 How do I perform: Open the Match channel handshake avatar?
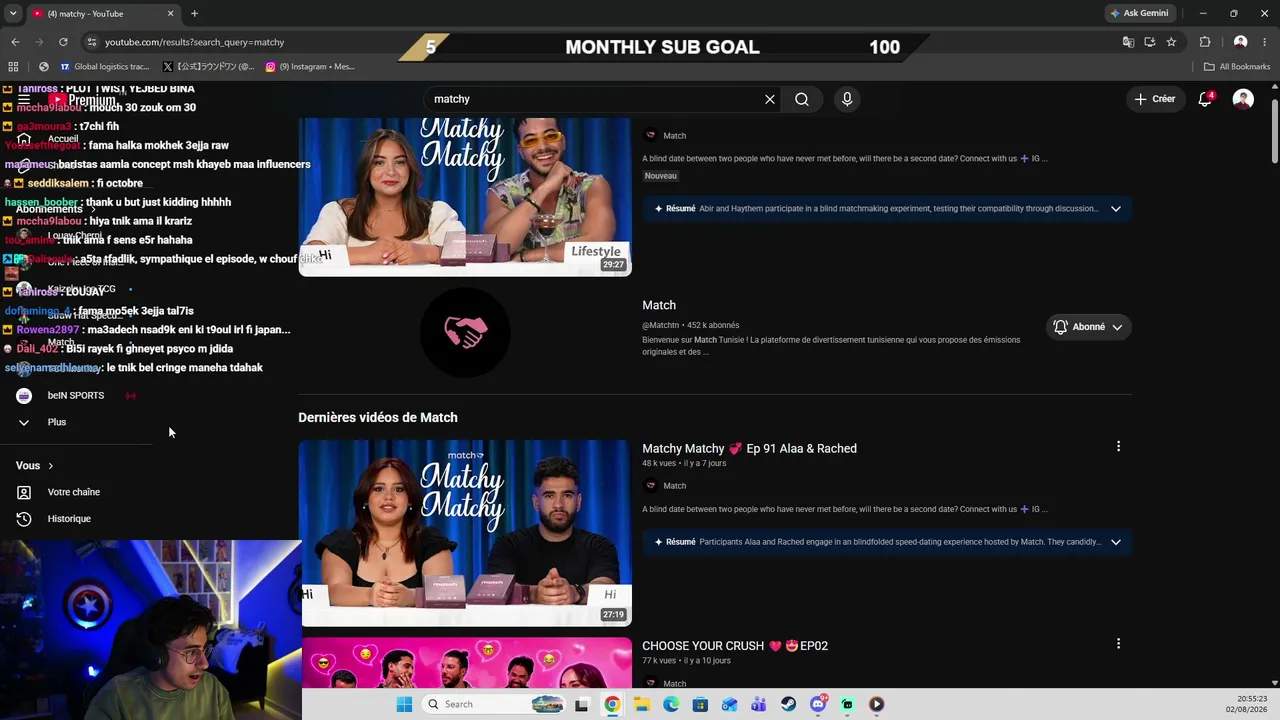[465, 332]
